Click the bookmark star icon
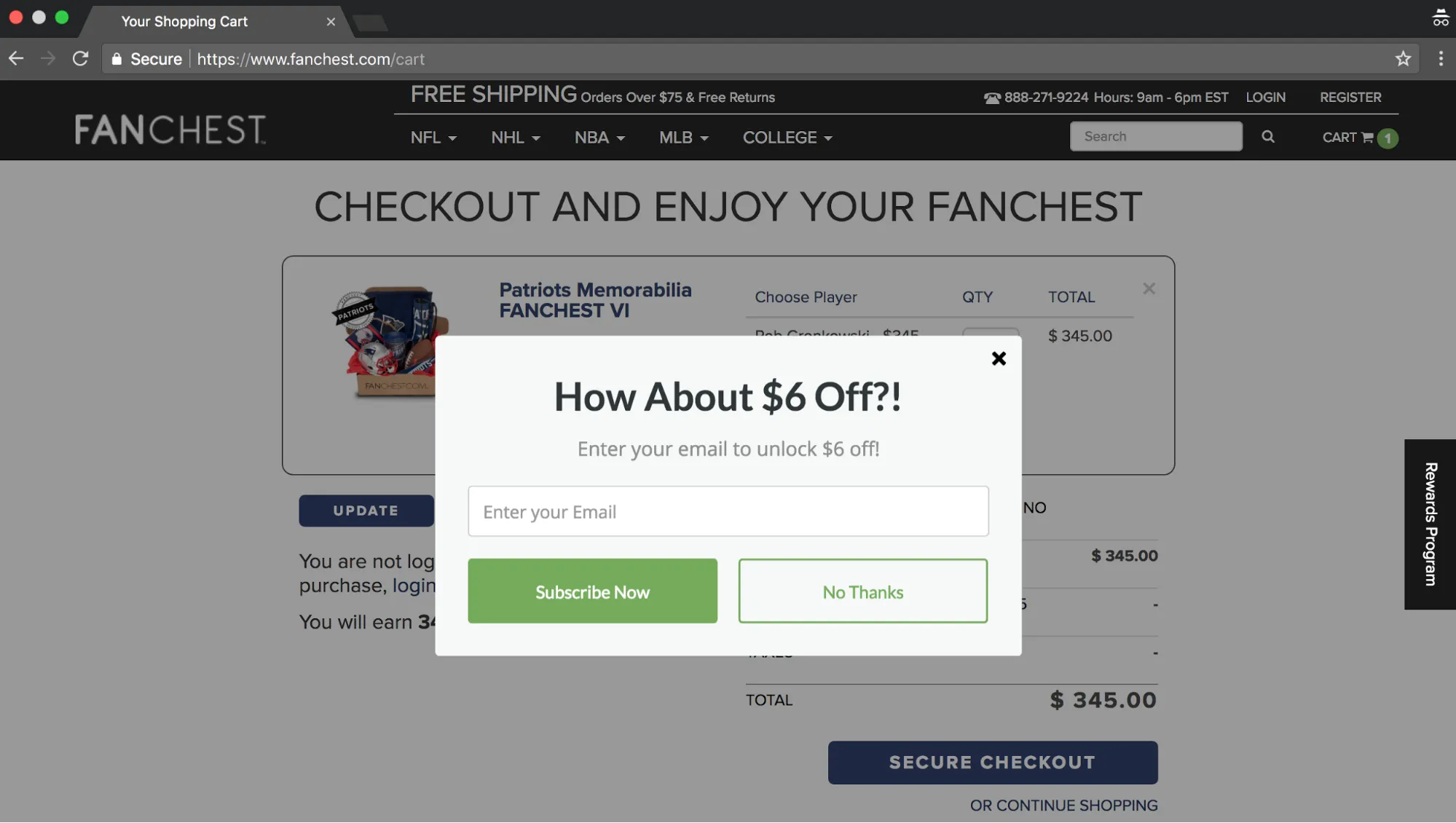This screenshot has height=823, width=1456. point(1405,58)
